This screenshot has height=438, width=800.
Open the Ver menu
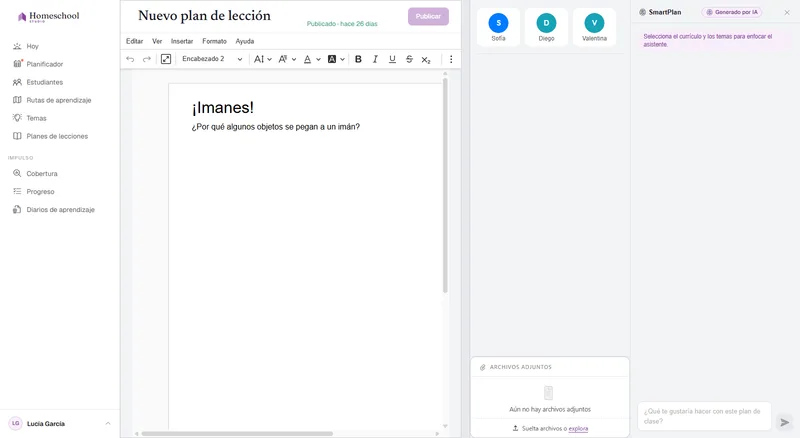point(157,41)
